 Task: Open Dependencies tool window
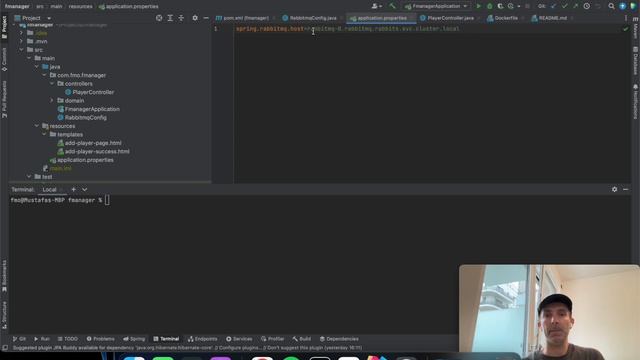pos(339,339)
